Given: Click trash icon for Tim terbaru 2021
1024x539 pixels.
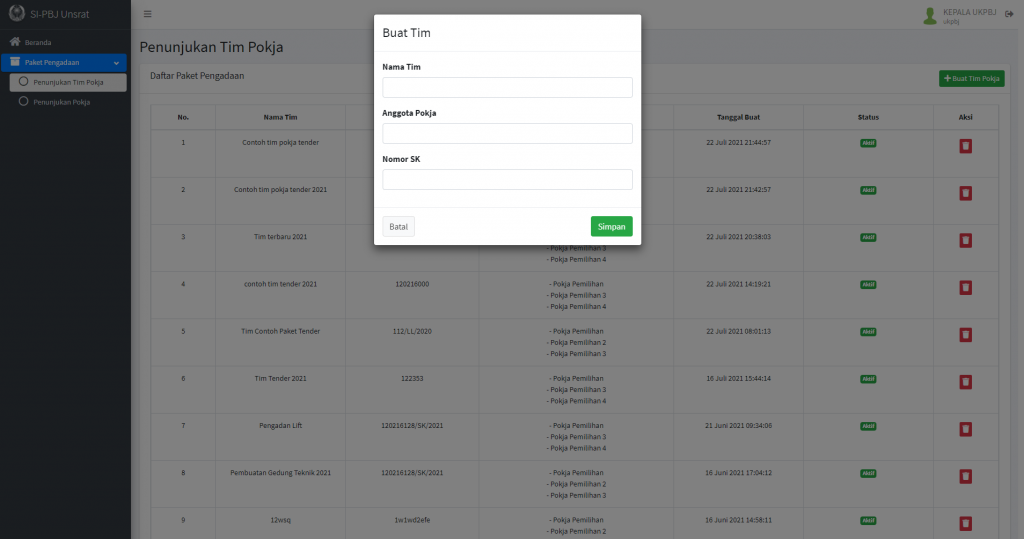Looking at the screenshot, I should coord(965,240).
